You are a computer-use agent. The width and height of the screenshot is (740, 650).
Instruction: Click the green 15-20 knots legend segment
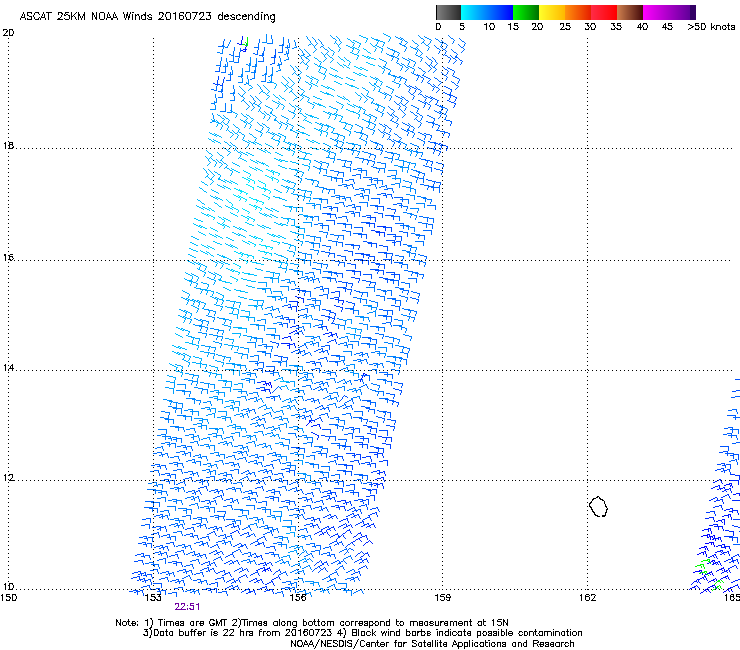(526, 12)
